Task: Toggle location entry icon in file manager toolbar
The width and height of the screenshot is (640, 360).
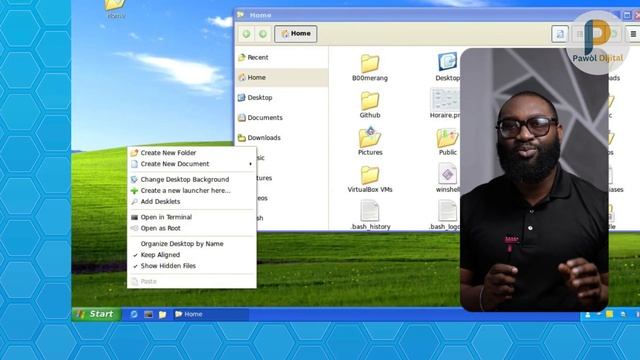Action: 560,34
